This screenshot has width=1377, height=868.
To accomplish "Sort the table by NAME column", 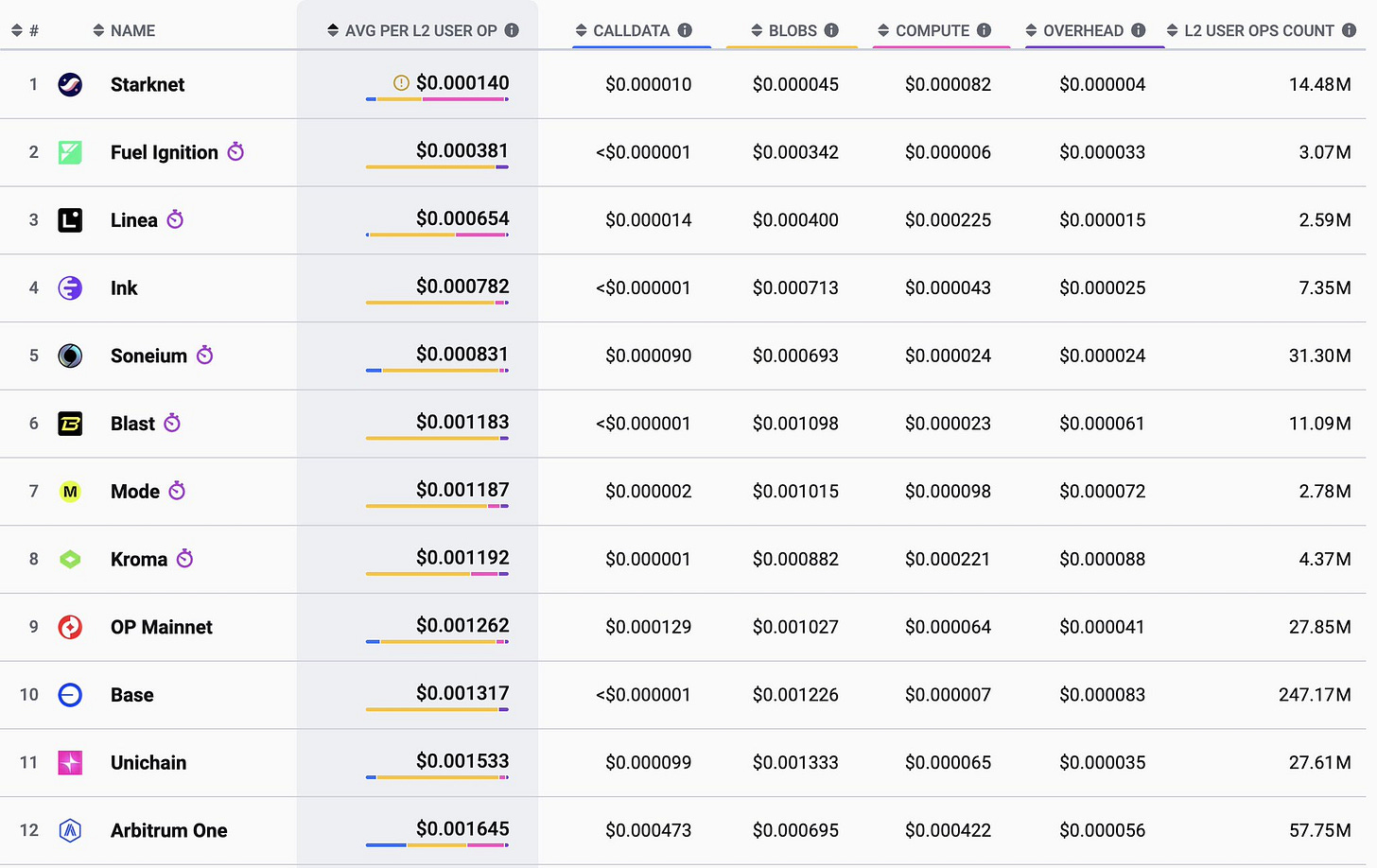I will pos(124,31).
